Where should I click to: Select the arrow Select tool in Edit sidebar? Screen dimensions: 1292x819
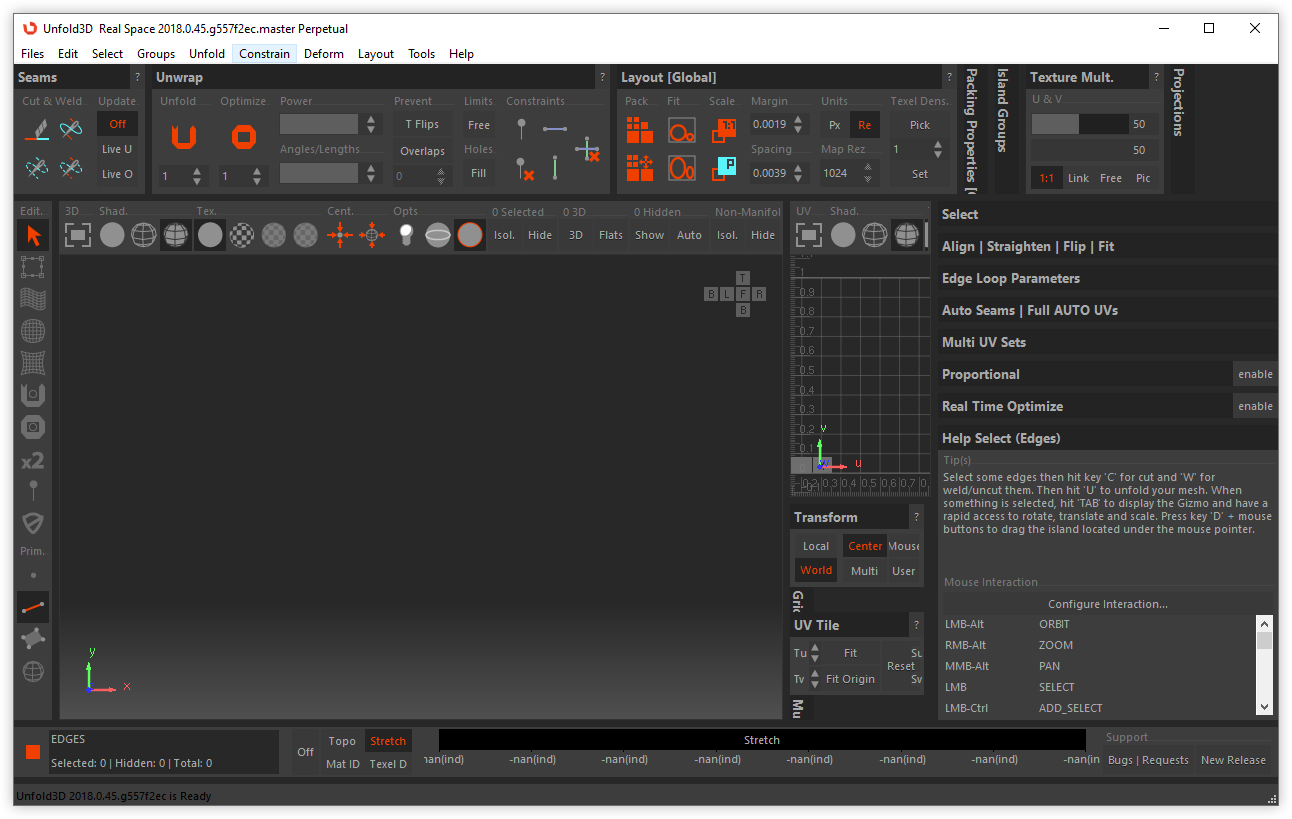tap(33, 235)
